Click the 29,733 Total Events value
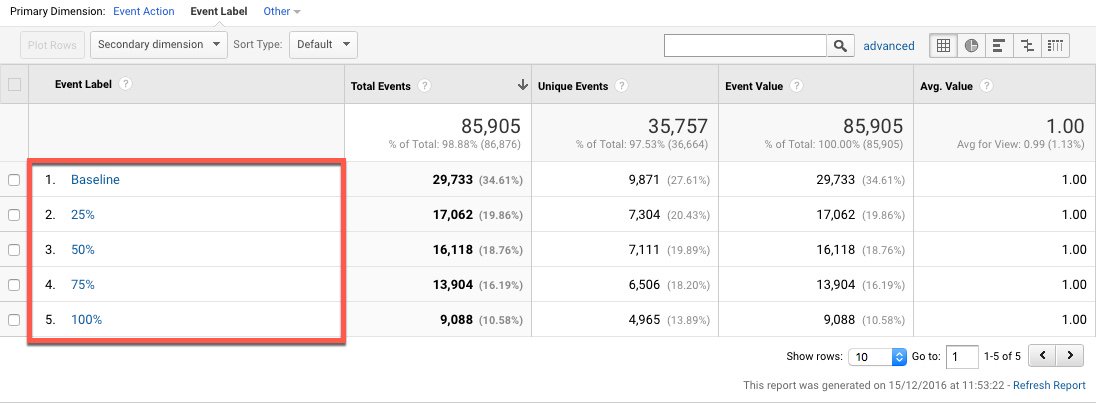Viewport: 1096px width, 403px height. tap(452, 179)
